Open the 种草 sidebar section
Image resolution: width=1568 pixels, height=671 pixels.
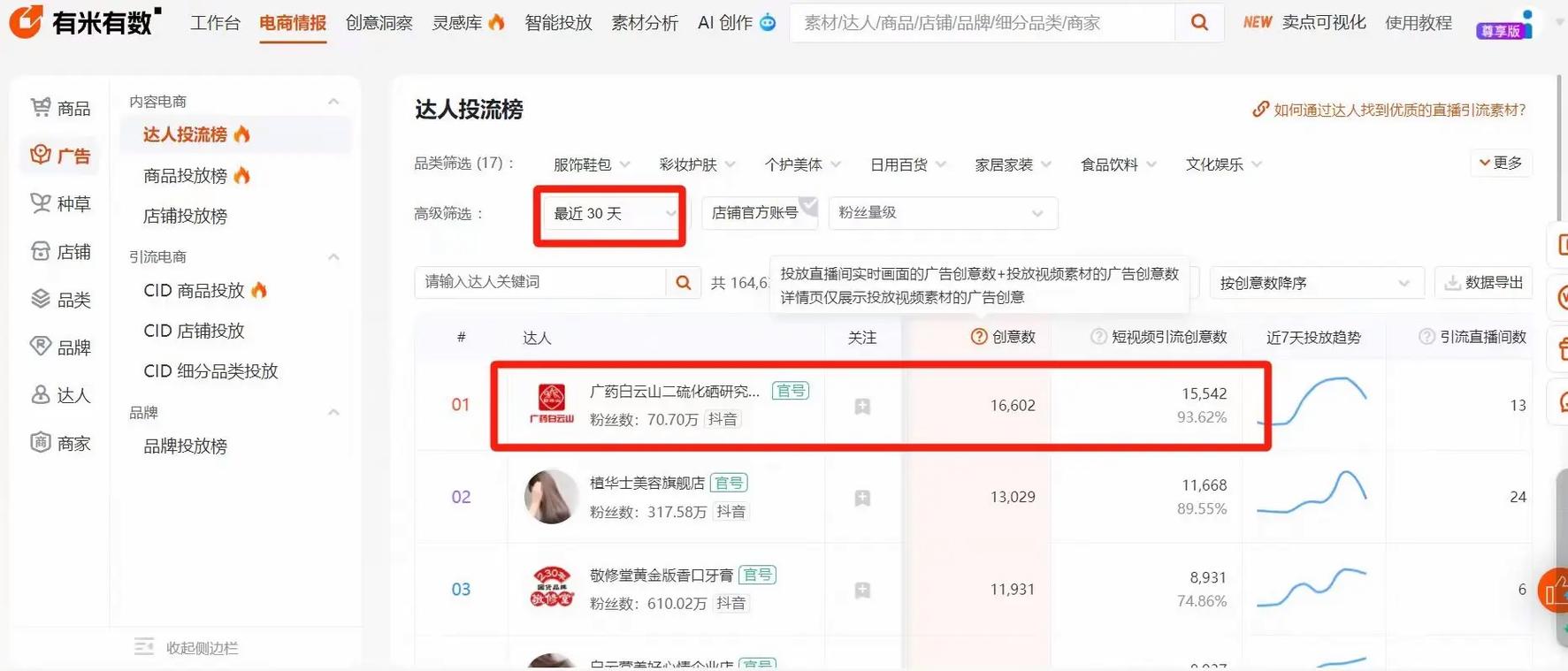coord(60,203)
